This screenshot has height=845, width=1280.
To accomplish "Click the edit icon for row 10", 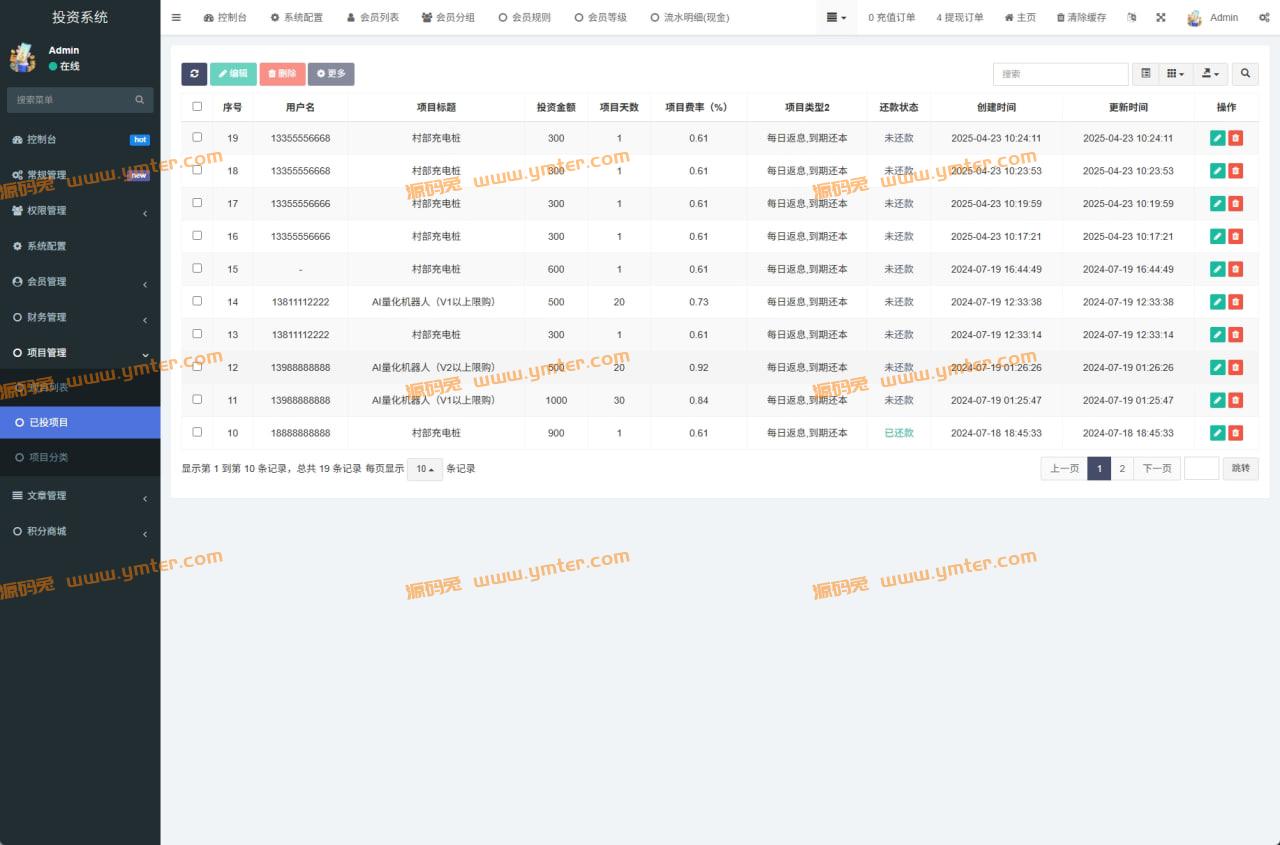I will (1217, 433).
